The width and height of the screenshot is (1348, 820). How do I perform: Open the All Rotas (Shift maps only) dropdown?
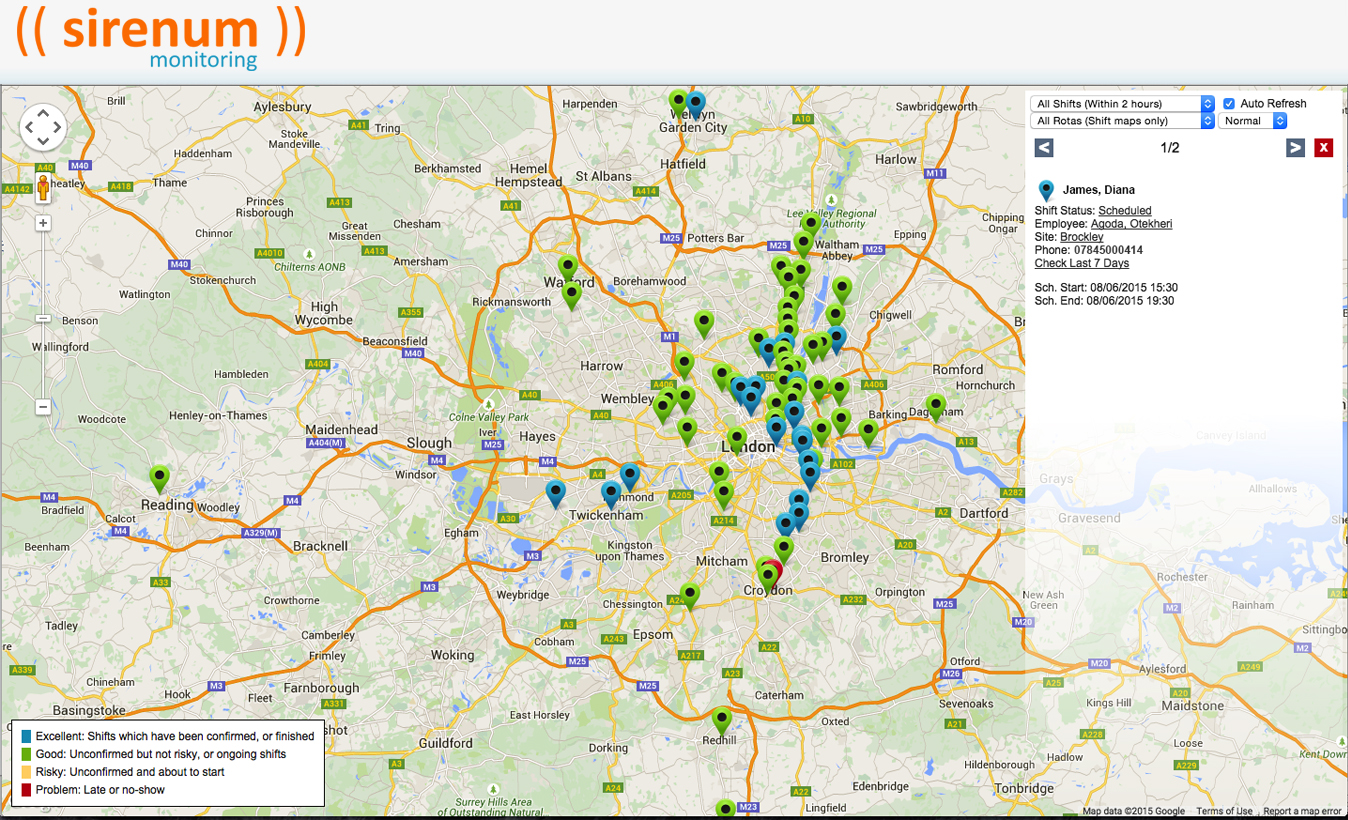1122,121
